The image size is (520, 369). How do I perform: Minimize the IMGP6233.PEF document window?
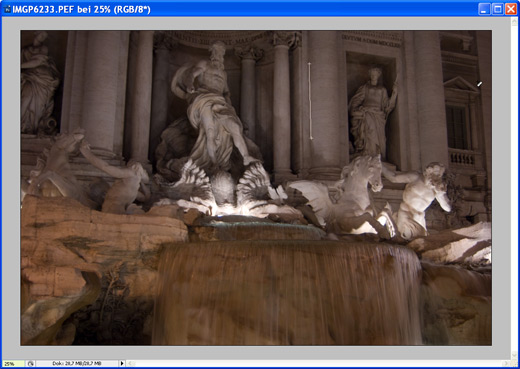484,9
